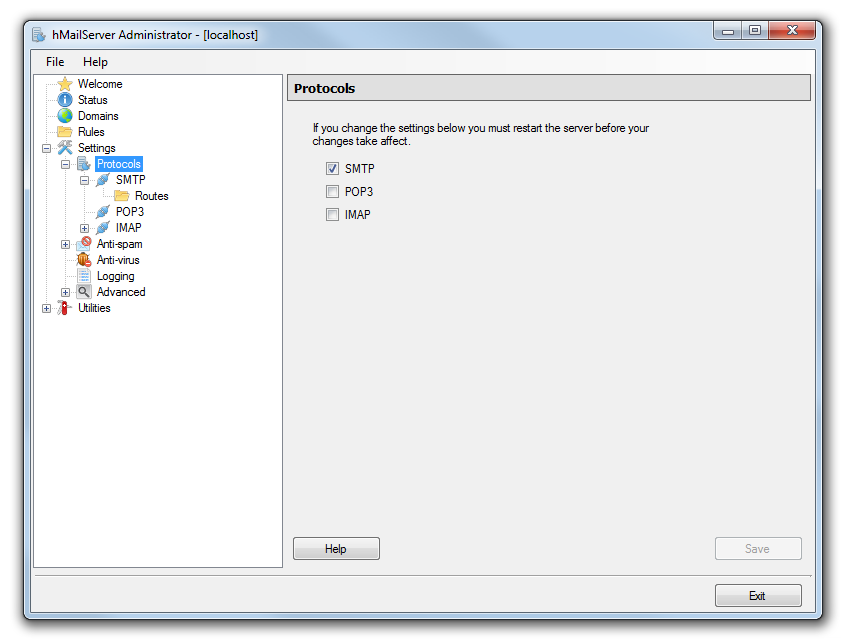The width and height of the screenshot is (850, 644).
Task: Uncheck the SMTP protocol checkbox
Action: click(332, 169)
